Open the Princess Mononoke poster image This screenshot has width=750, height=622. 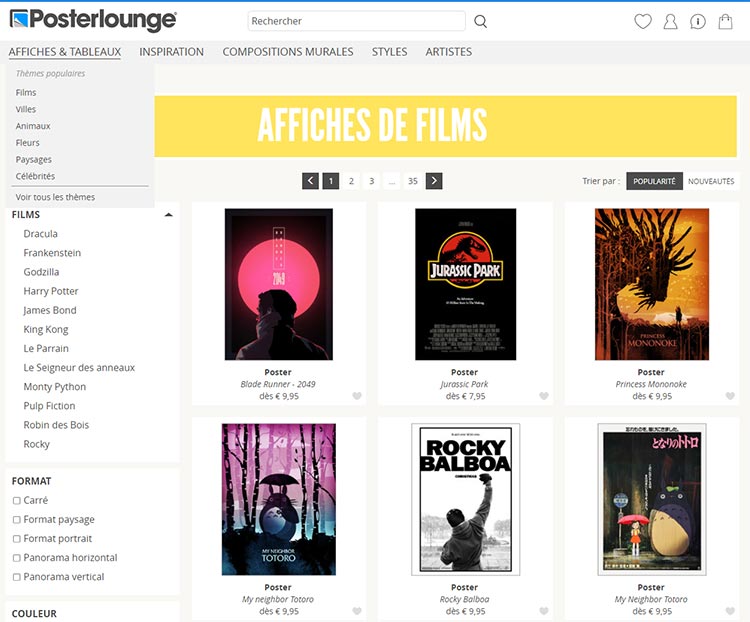[x=652, y=284]
